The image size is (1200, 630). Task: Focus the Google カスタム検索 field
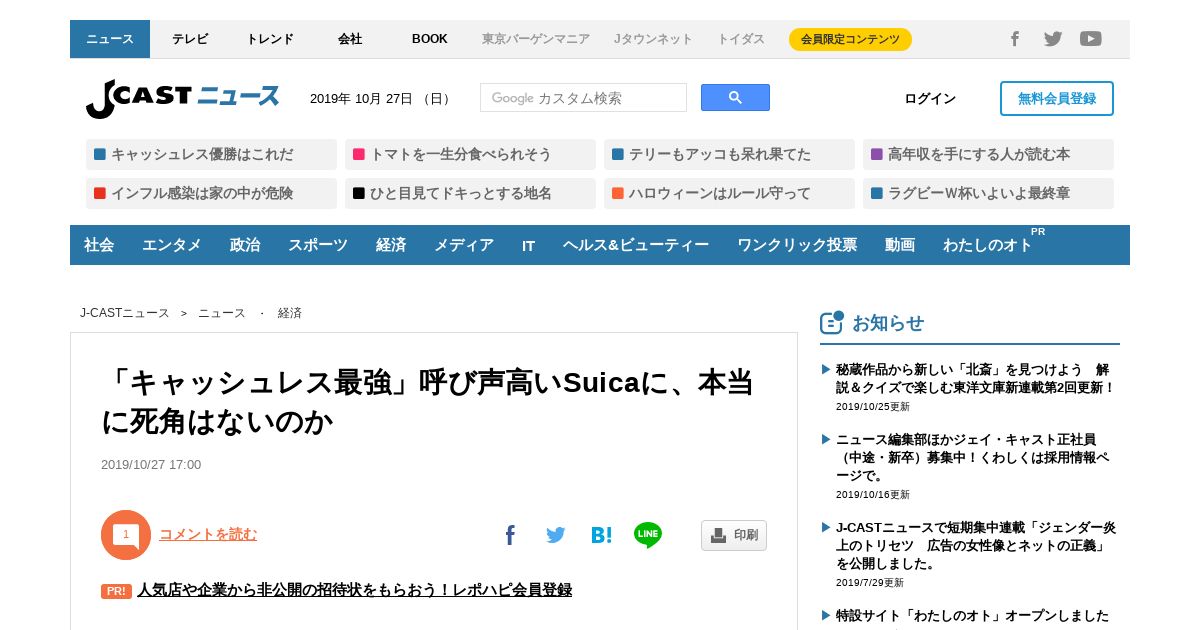coord(583,98)
